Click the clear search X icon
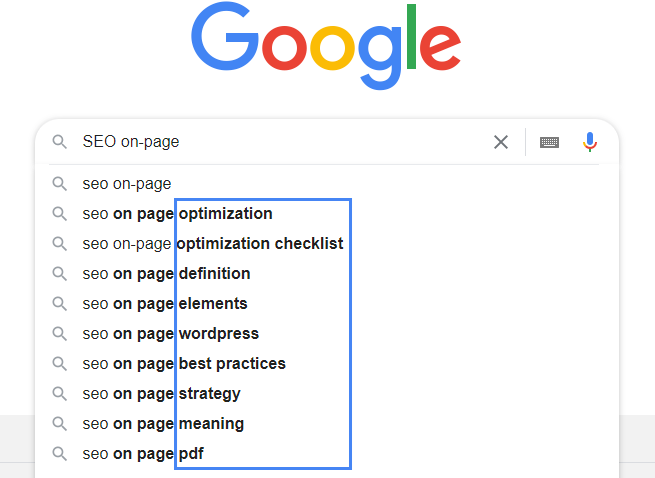Viewport: 655px width, 478px height. [501, 142]
